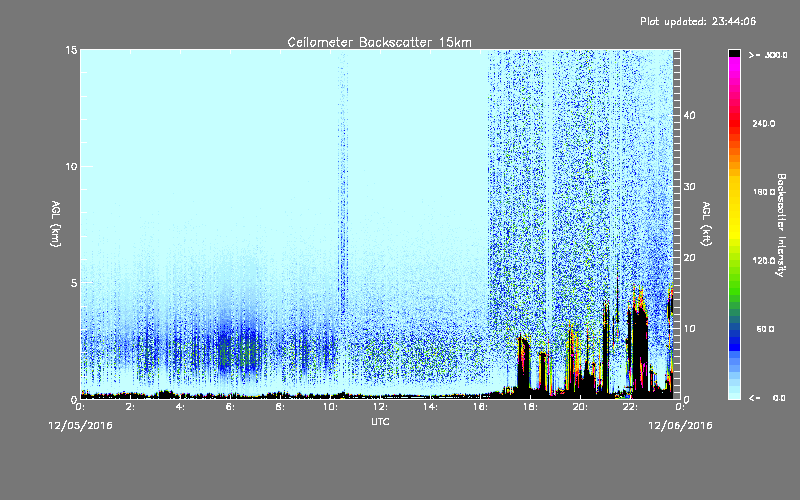Click the start date '12/05/2016'
800x500 pixels.
click(x=80, y=426)
